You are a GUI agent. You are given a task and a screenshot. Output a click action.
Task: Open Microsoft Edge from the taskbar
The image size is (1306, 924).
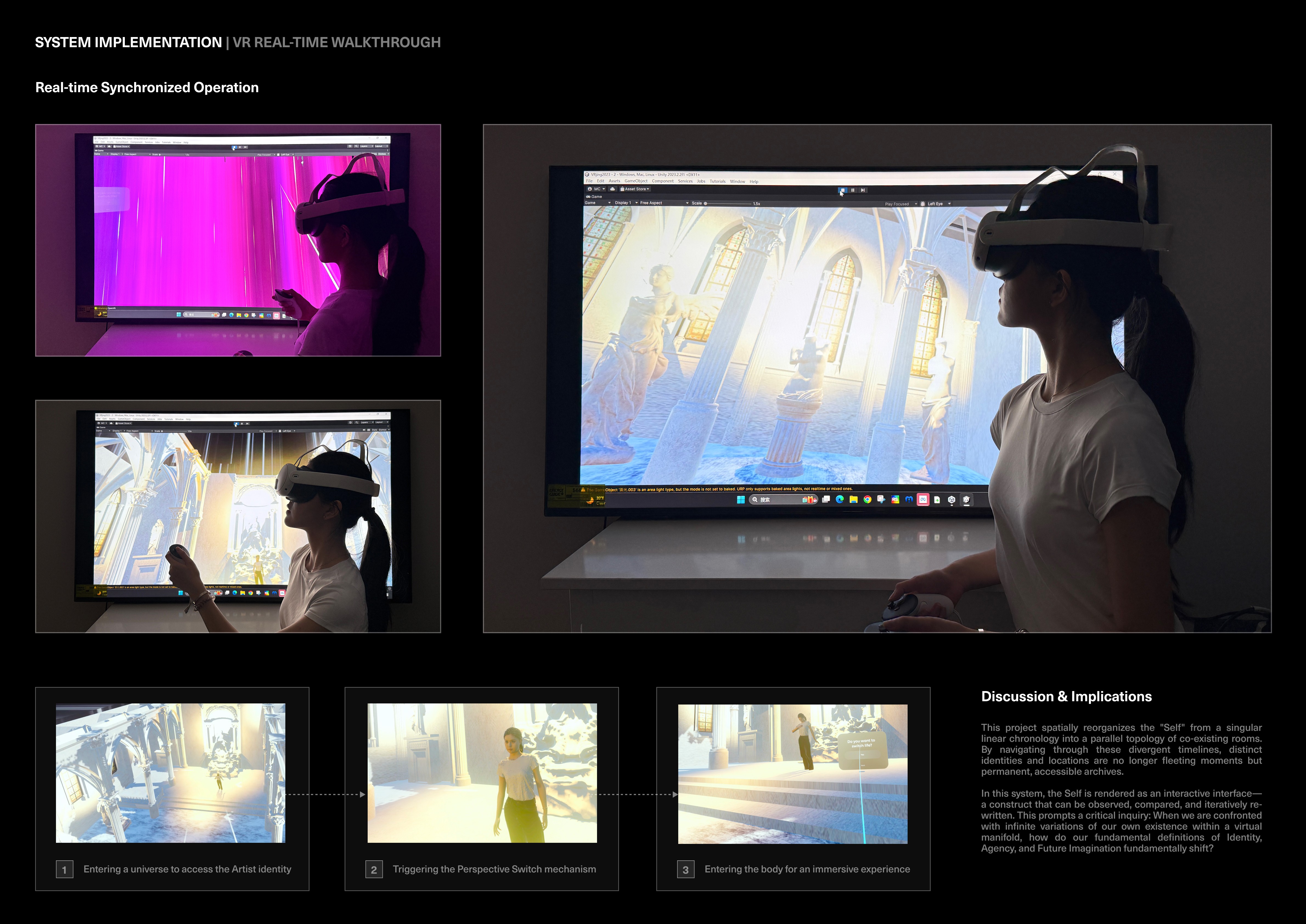point(839,500)
